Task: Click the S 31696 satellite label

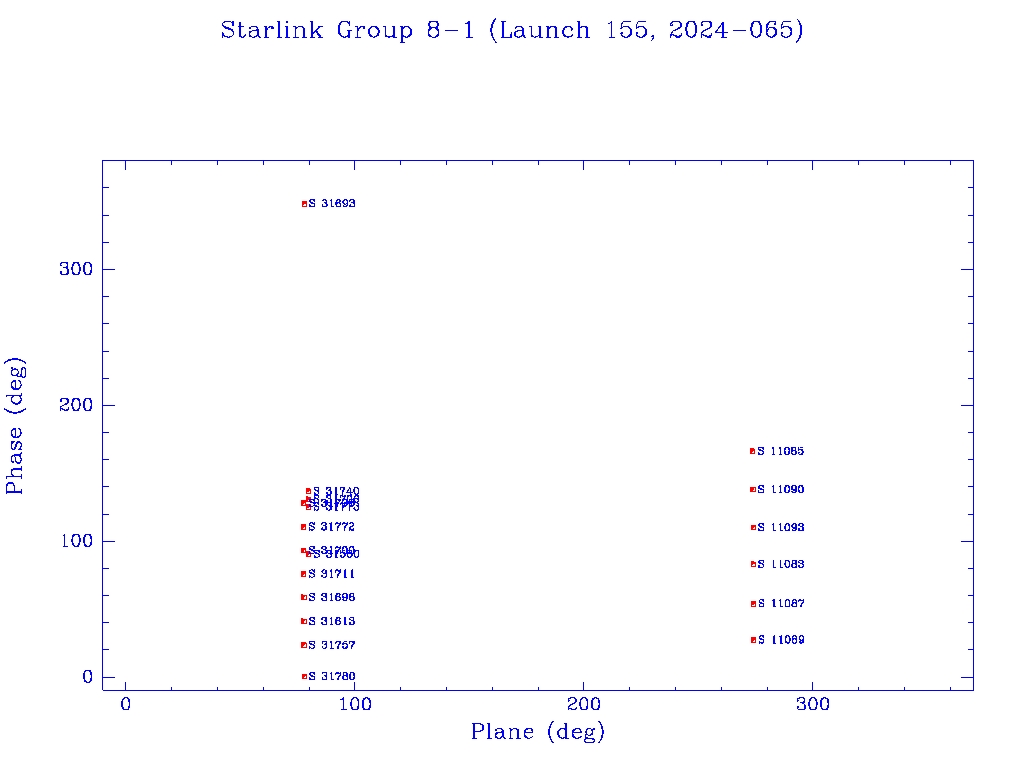Action: pyautogui.click(x=332, y=598)
